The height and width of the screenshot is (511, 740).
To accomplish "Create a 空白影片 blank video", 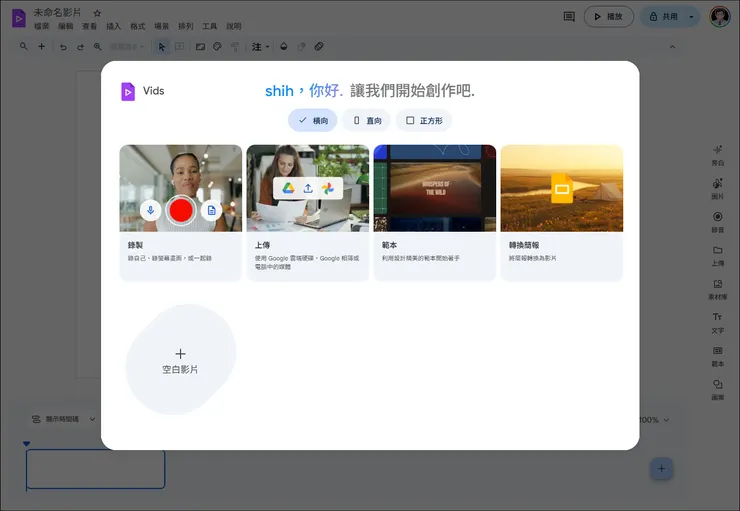I will tap(180, 360).
